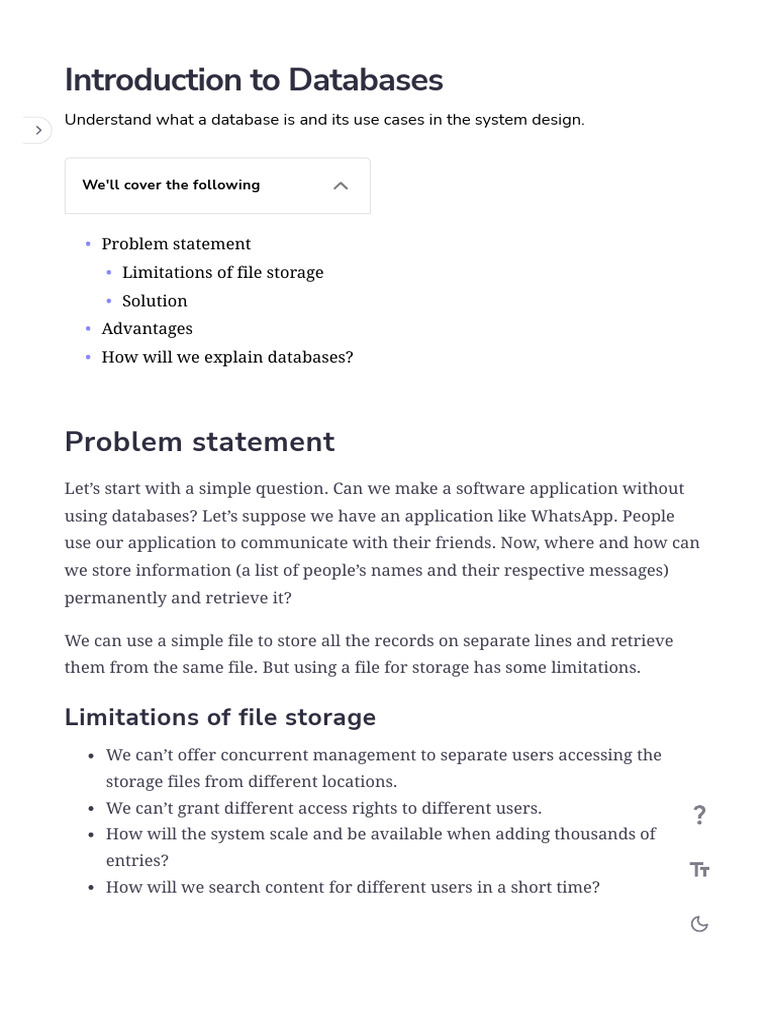Screen dimensions: 768x1024
Task: Open 'How will we explain databases?' link
Action: 227,357
